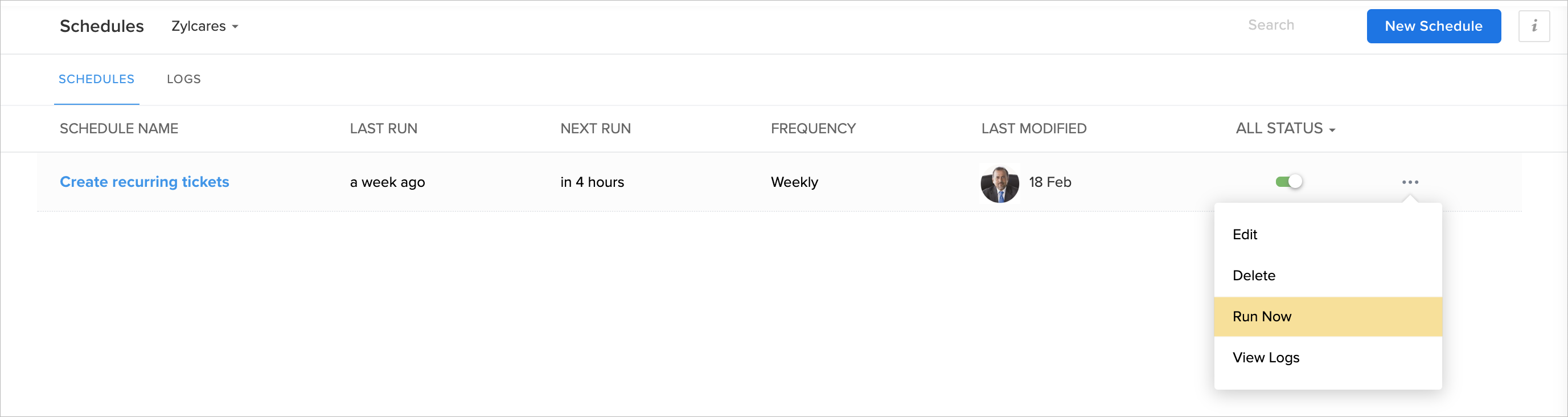Viewport: 1568px width, 417px height.
Task: Disable the Create recurring tickets schedule toggle
Action: 1288,182
